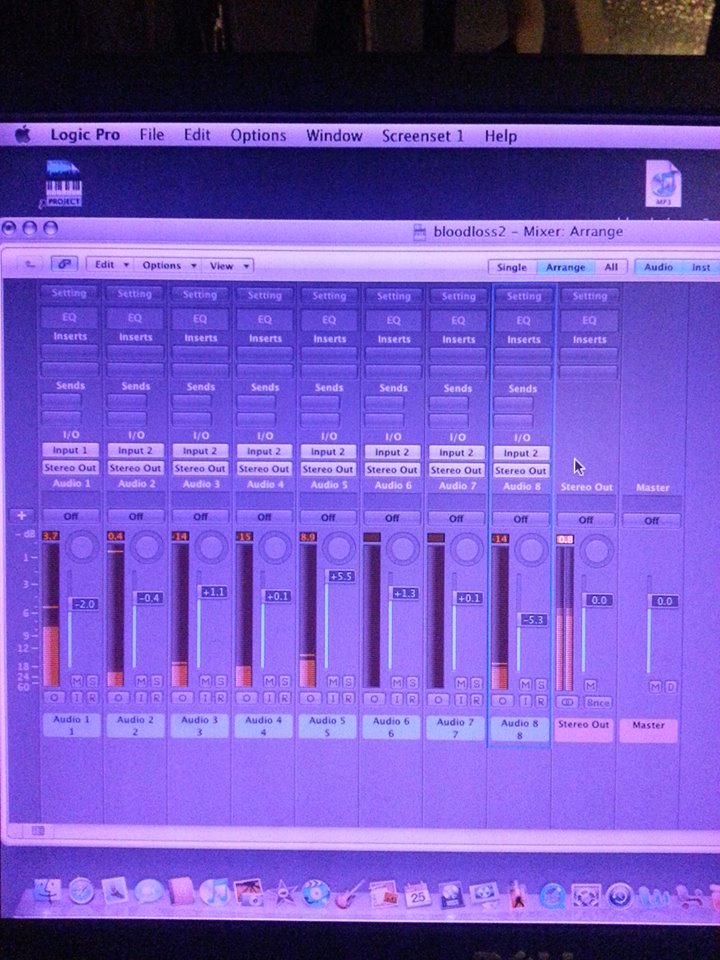This screenshot has width=720, height=960.
Task: Open iCal calendar icon in Dock
Action: click(418, 896)
